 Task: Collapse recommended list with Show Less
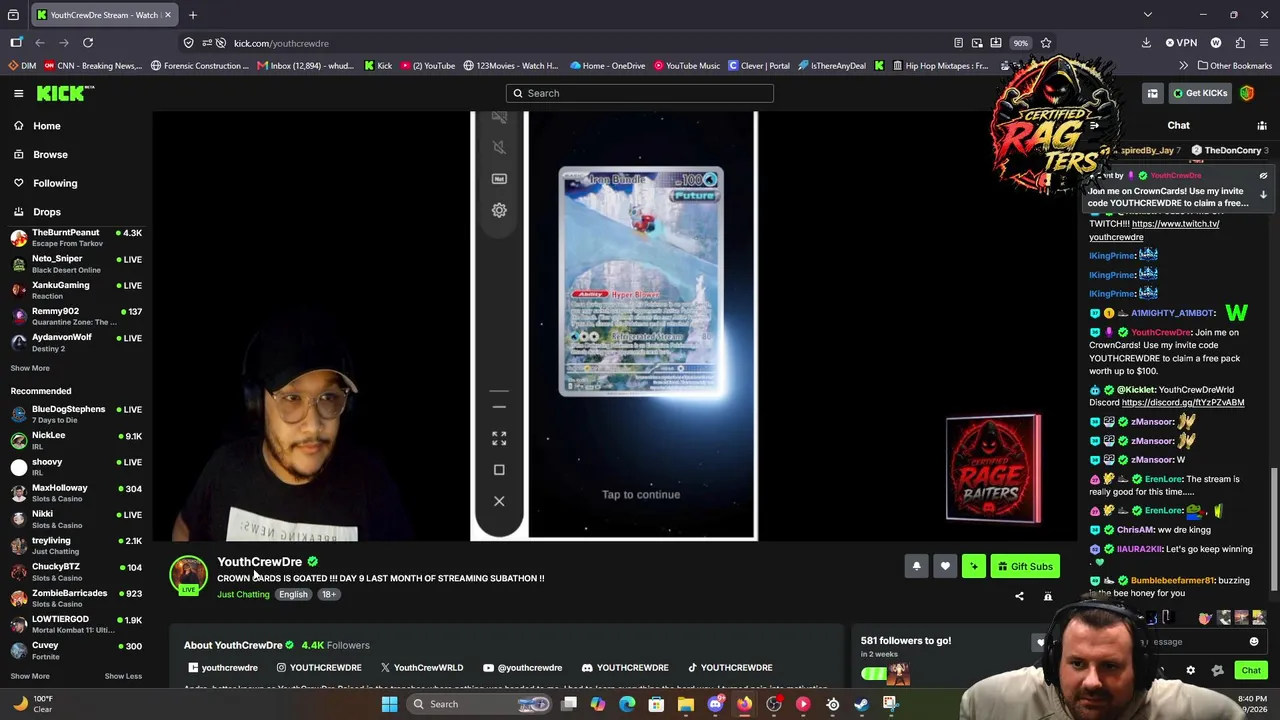pyautogui.click(x=123, y=676)
